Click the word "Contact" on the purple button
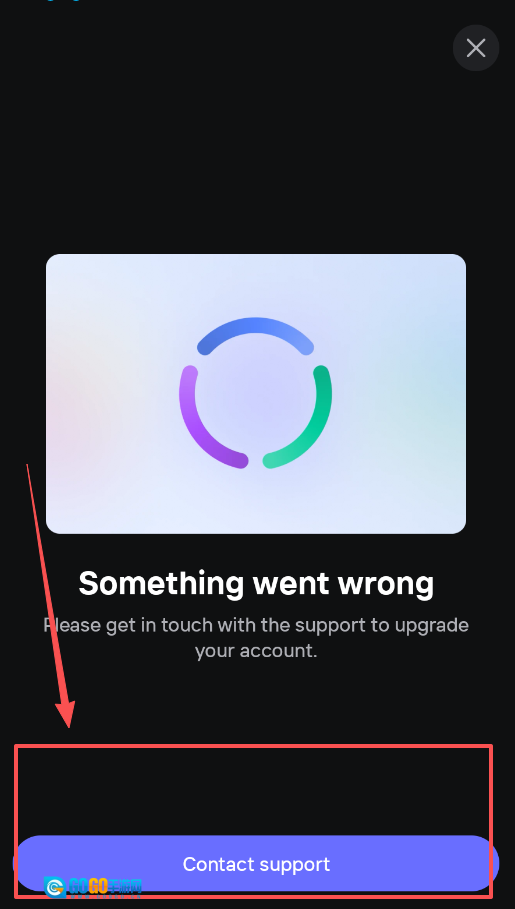515x909 pixels. coord(218,864)
